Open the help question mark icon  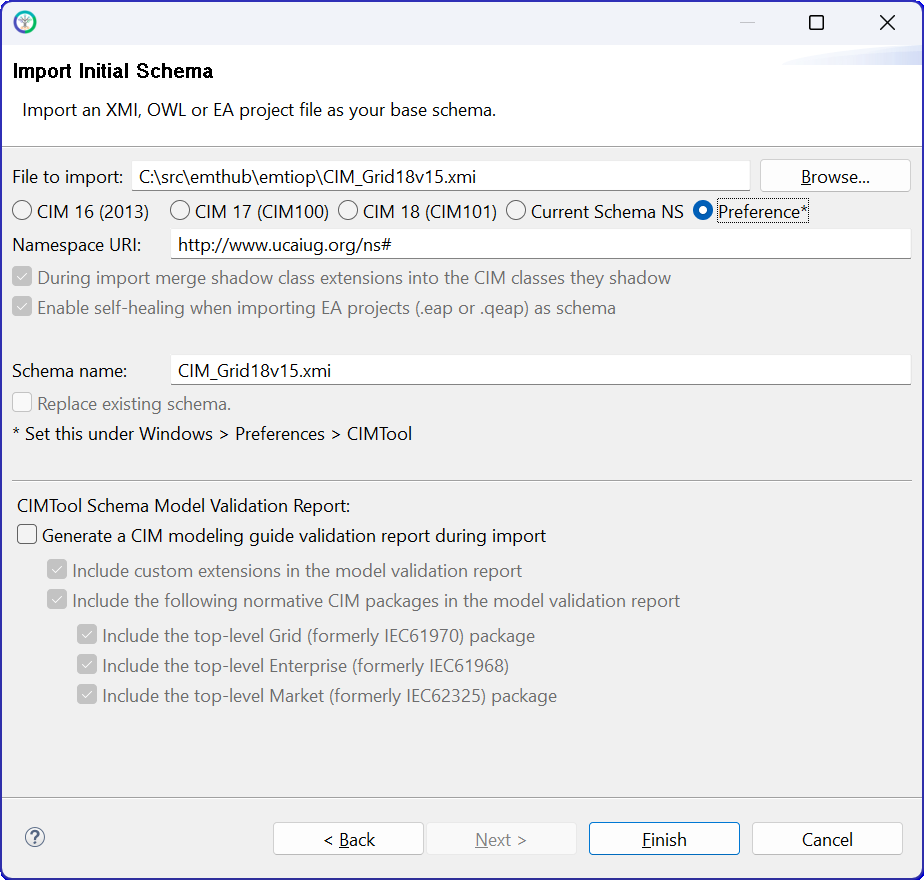(x=35, y=838)
